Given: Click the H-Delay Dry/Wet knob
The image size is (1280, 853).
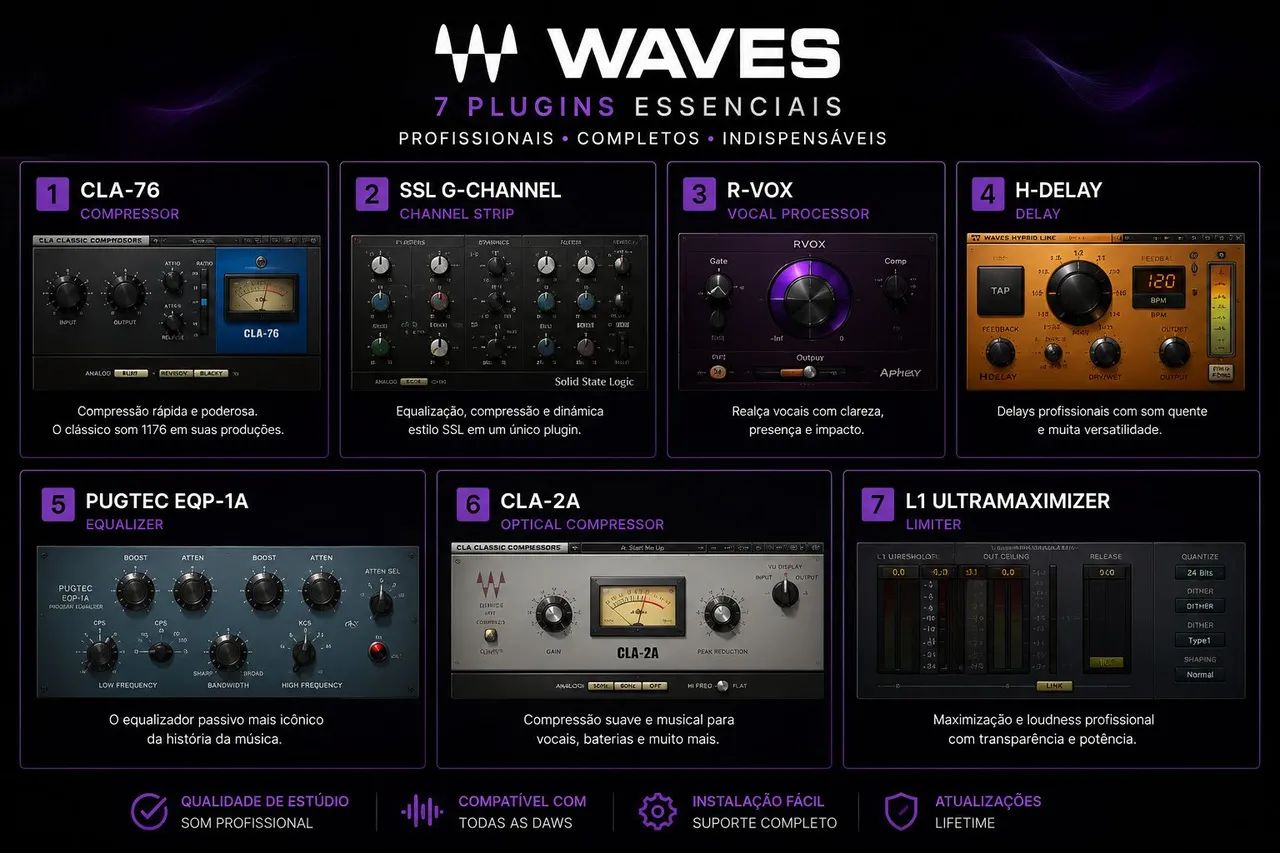Looking at the screenshot, I should (1105, 352).
